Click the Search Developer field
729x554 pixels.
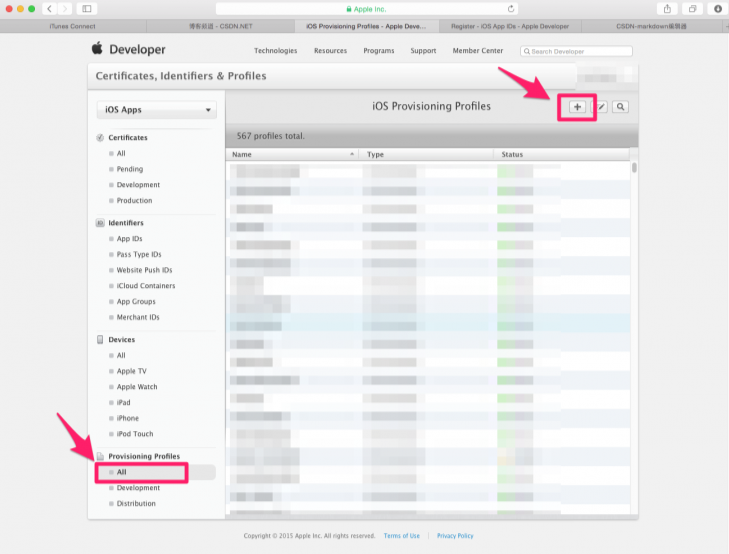[x=576, y=51]
